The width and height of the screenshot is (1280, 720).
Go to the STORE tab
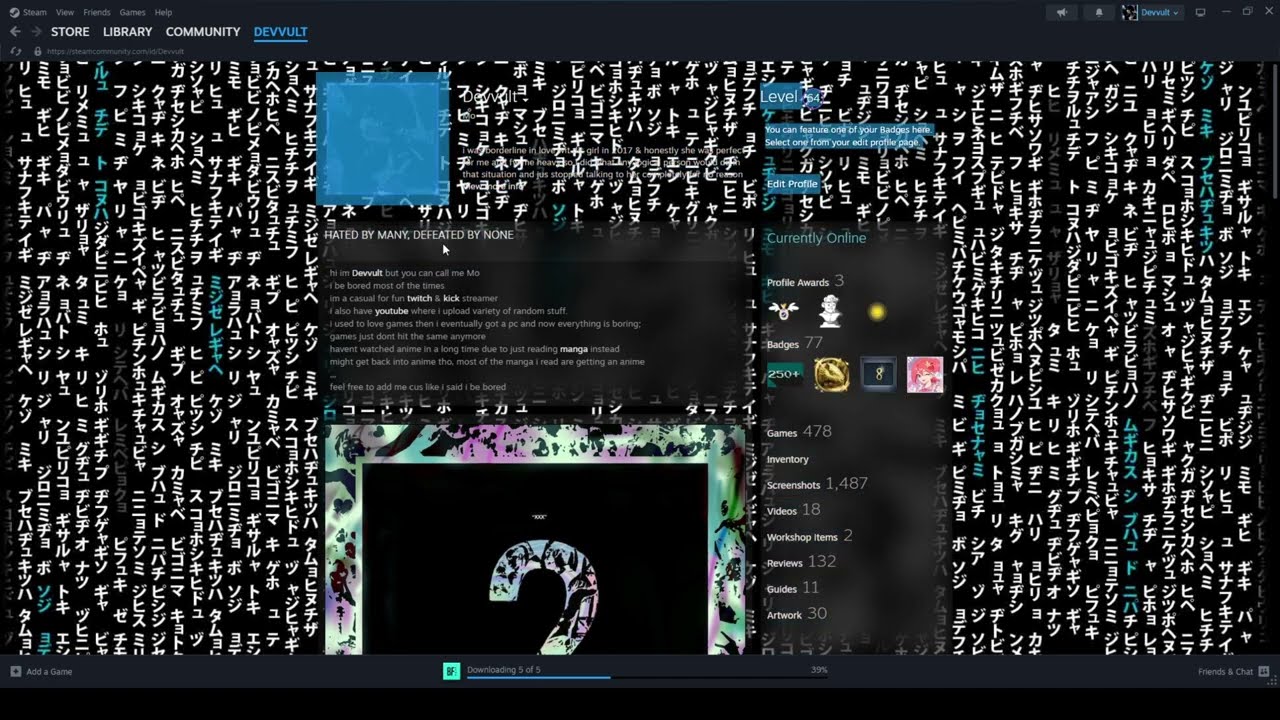click(x=70, y=32)
